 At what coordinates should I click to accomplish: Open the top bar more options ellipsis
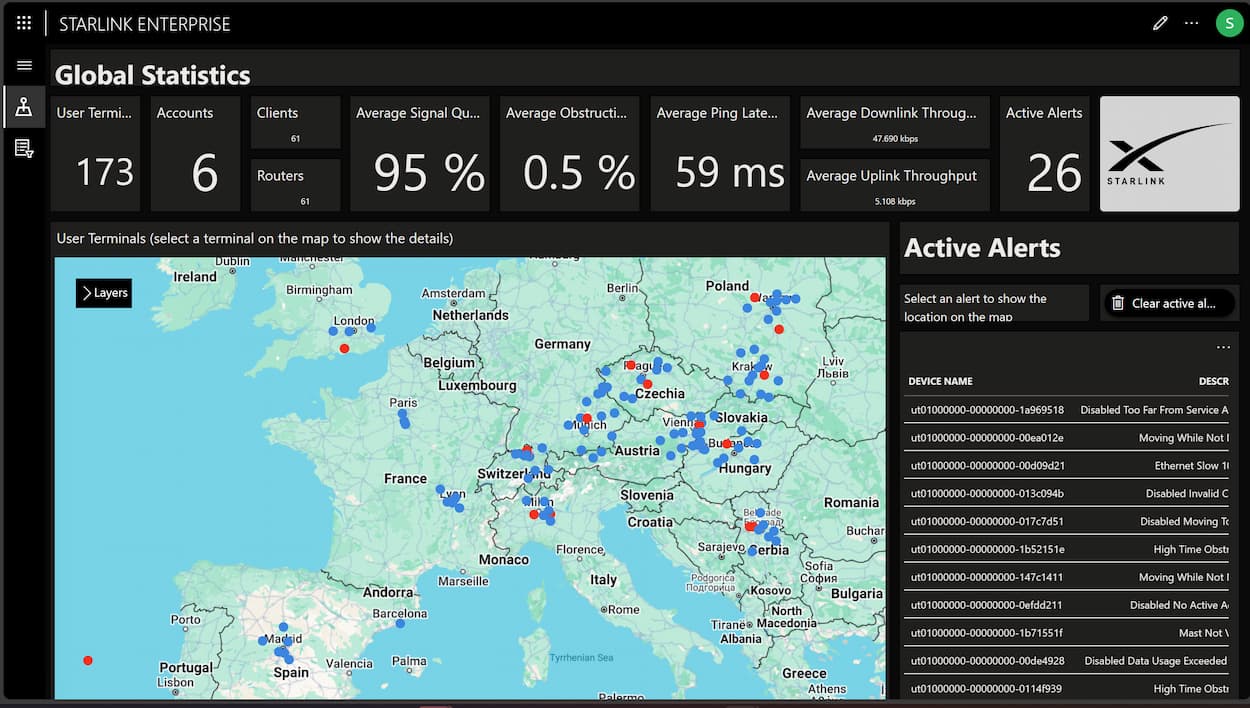(x=1191, y=23)
